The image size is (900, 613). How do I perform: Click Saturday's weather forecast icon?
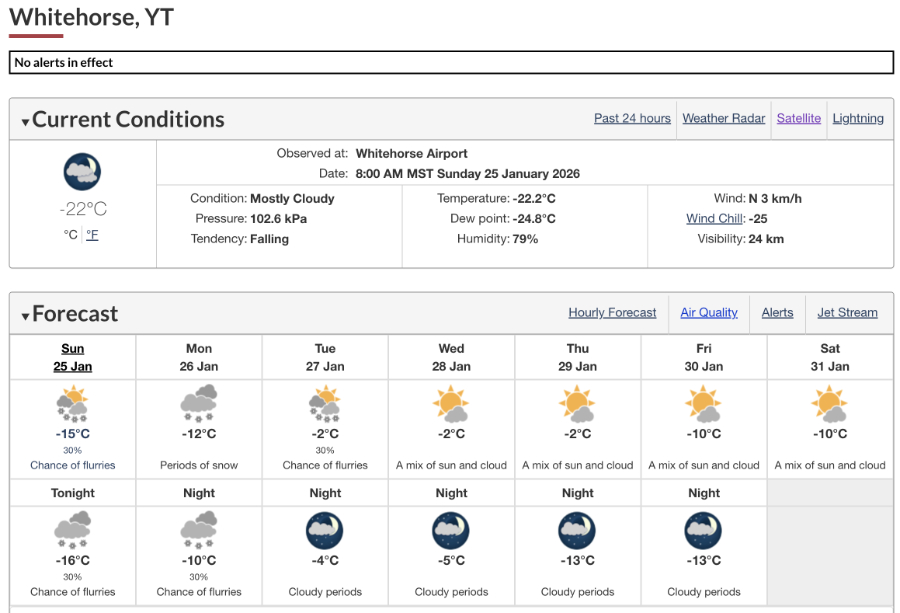tap(830, 406)
